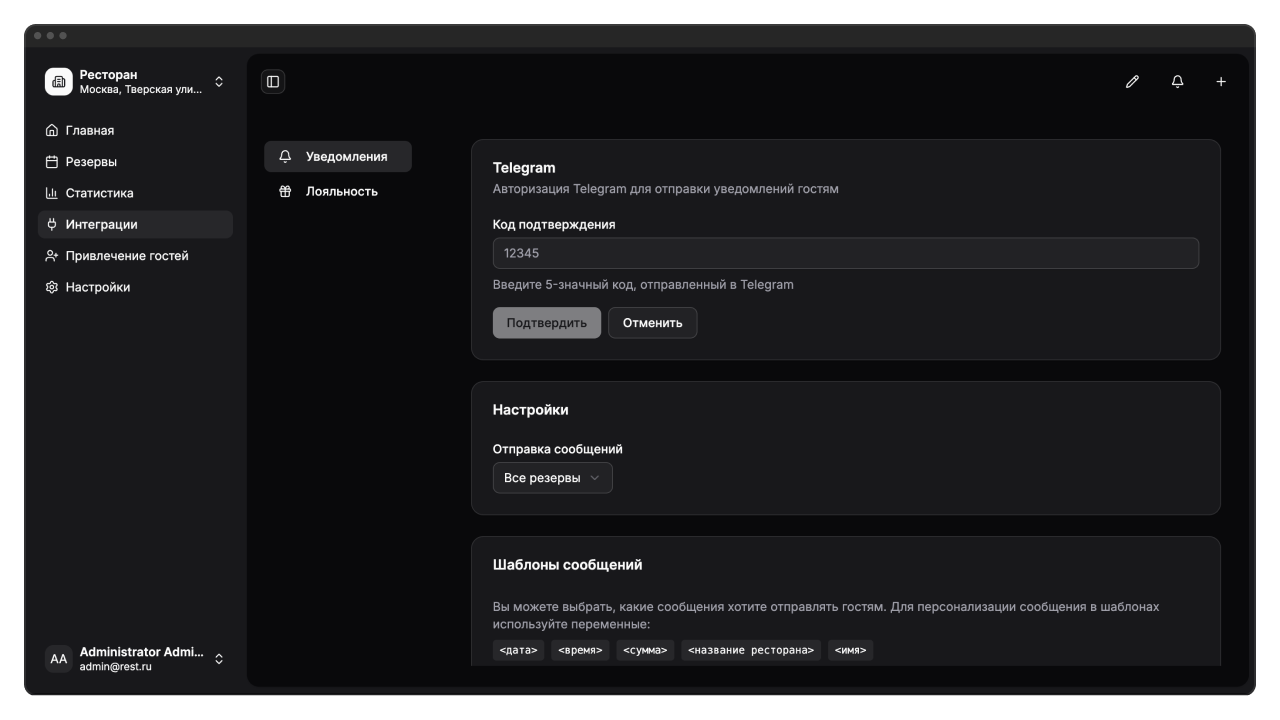This screenshot has height=720, width=1280.
Task: Open the Все резервы dropdown
Action: point(552,478)
